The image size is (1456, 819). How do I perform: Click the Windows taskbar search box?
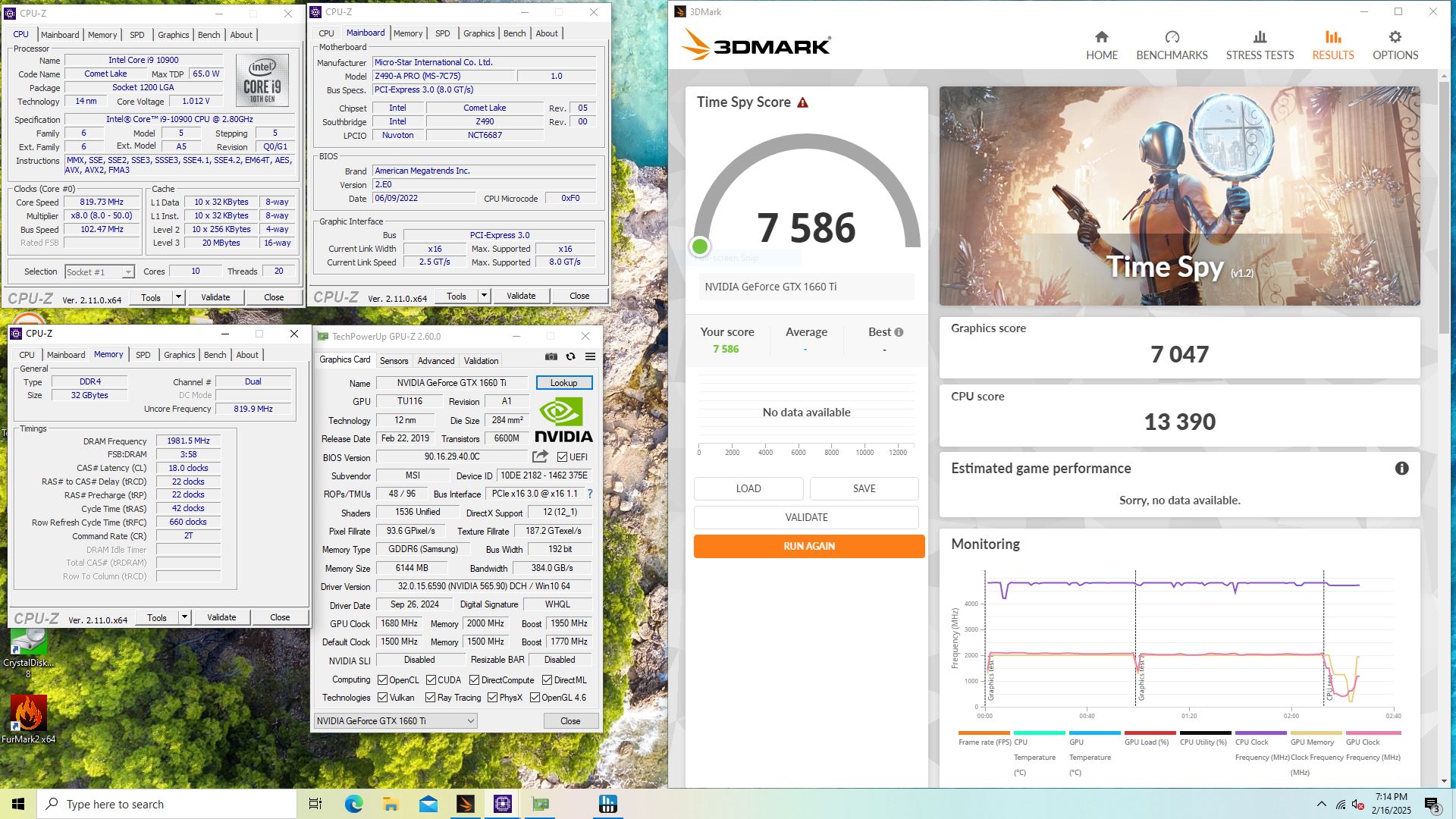[167, 804]
